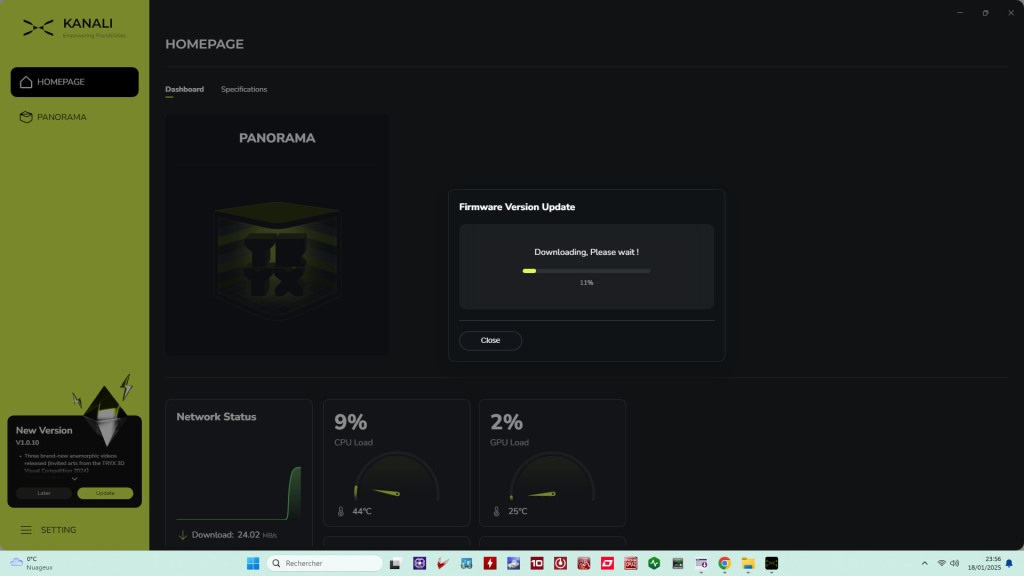Open the Windows notification bell

(1009, 563)
